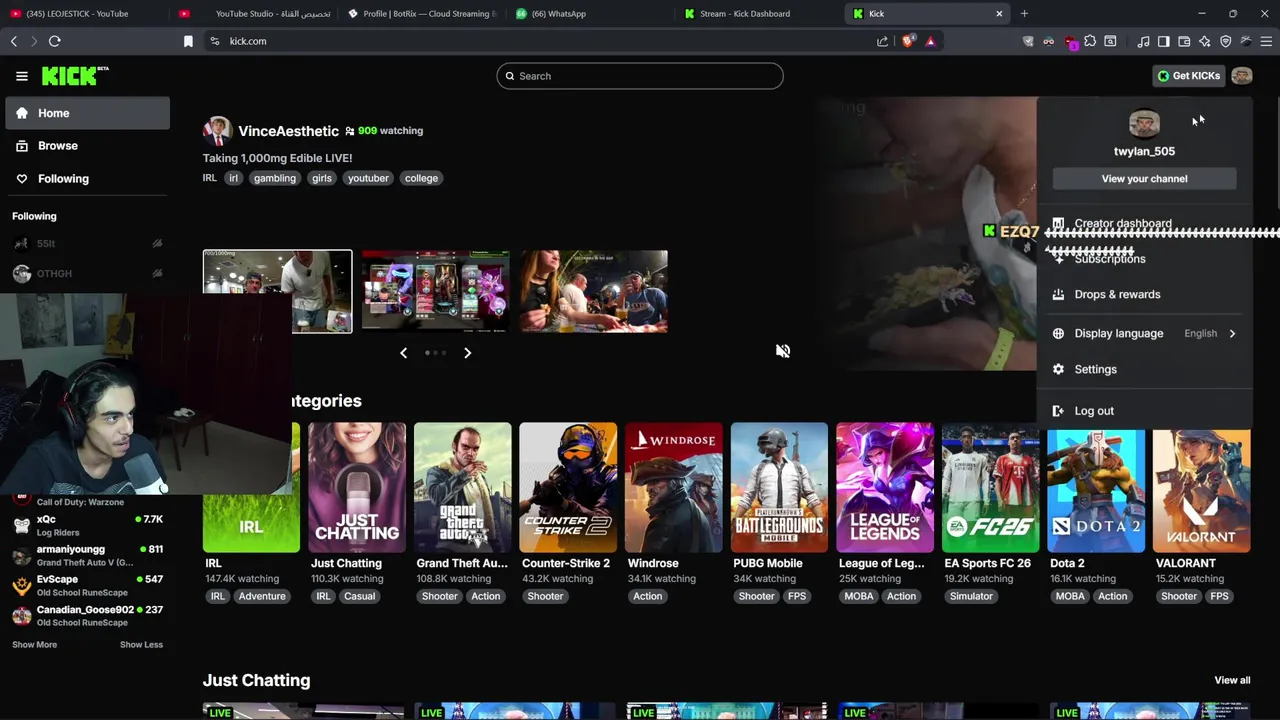The image size is (1280, 720).
Task: Click the Kick logo
Action: pos(75,76)
